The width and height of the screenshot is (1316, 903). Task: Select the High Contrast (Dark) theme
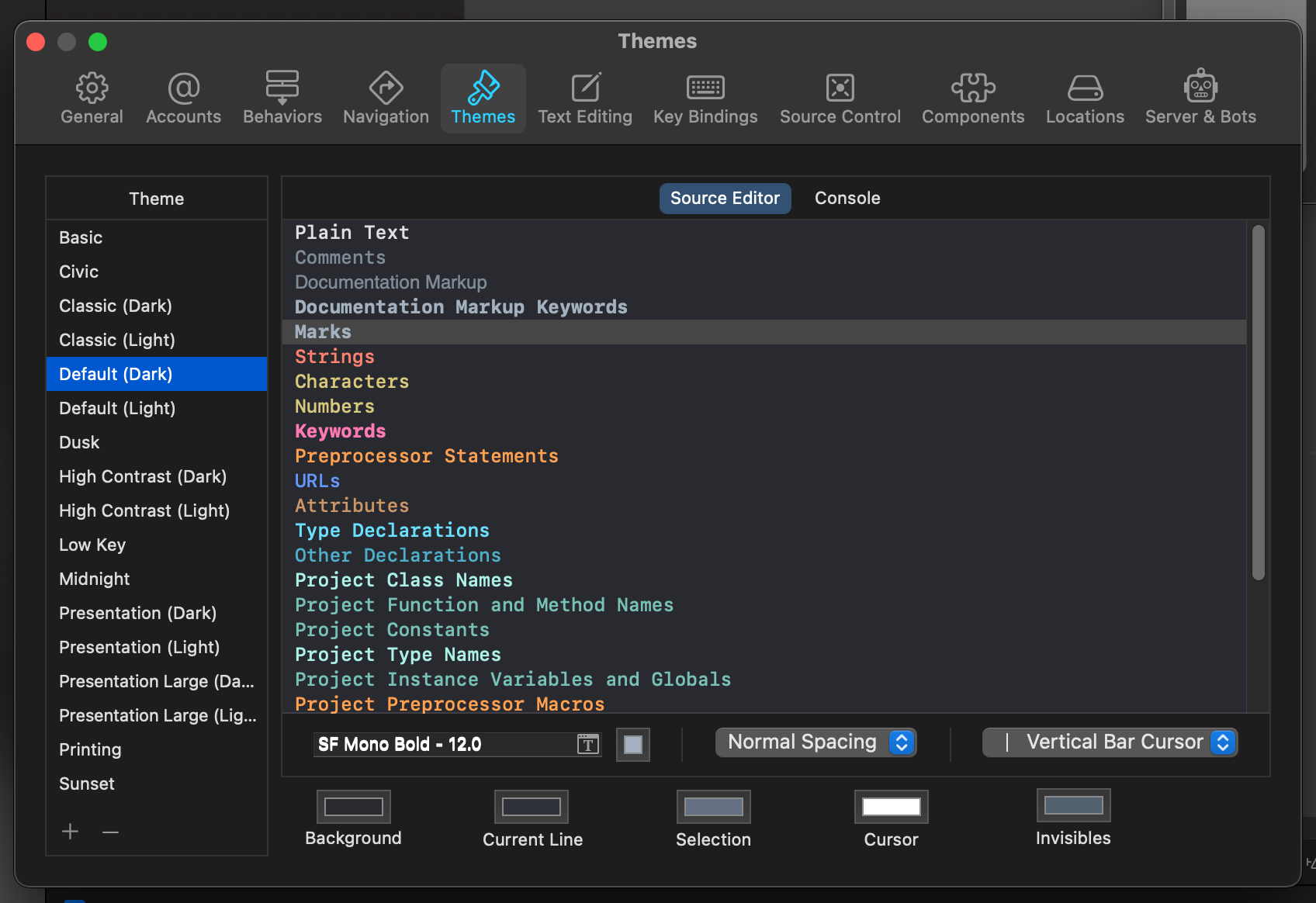tap(157, 476)
